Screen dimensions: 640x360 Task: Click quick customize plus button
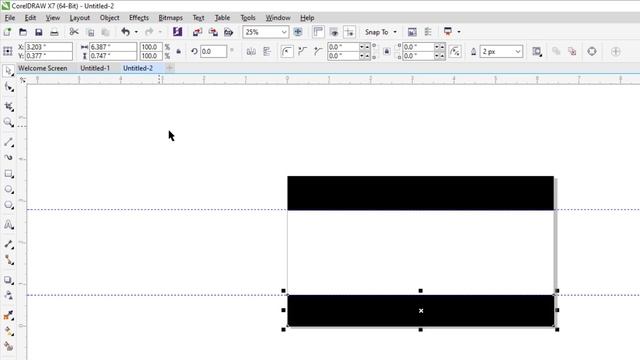click(616, 51)
